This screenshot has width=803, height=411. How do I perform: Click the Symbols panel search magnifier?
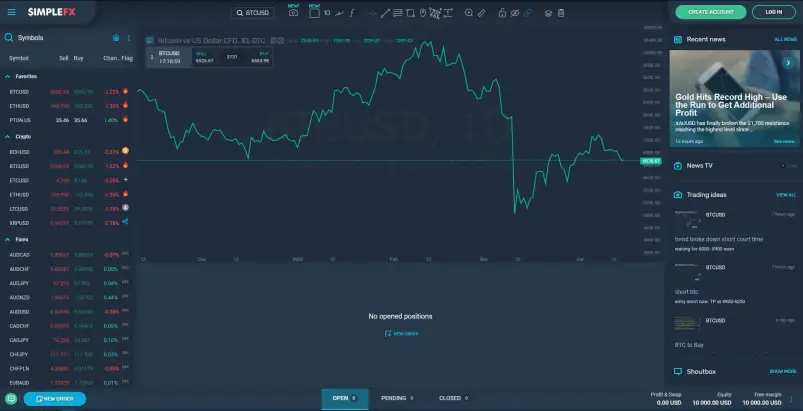[x=9, y=37]
